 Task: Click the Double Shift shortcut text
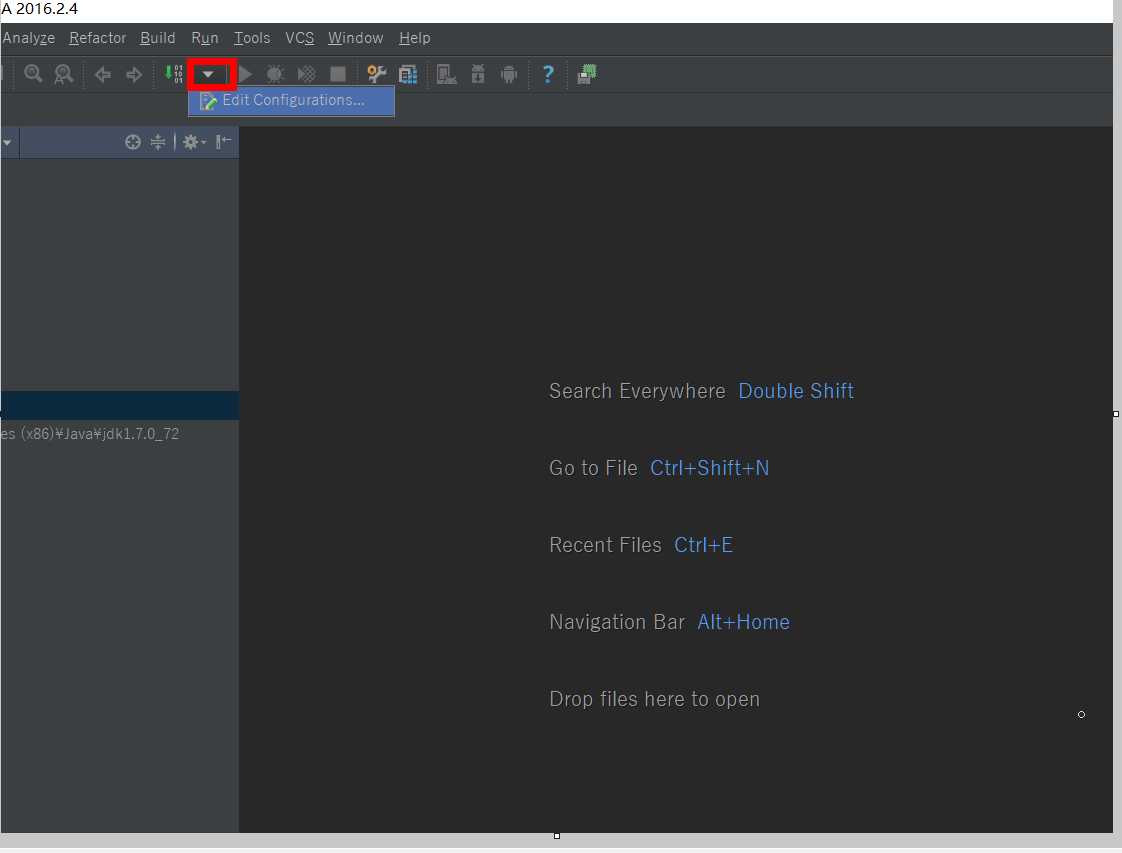click(x=796, y=391)
